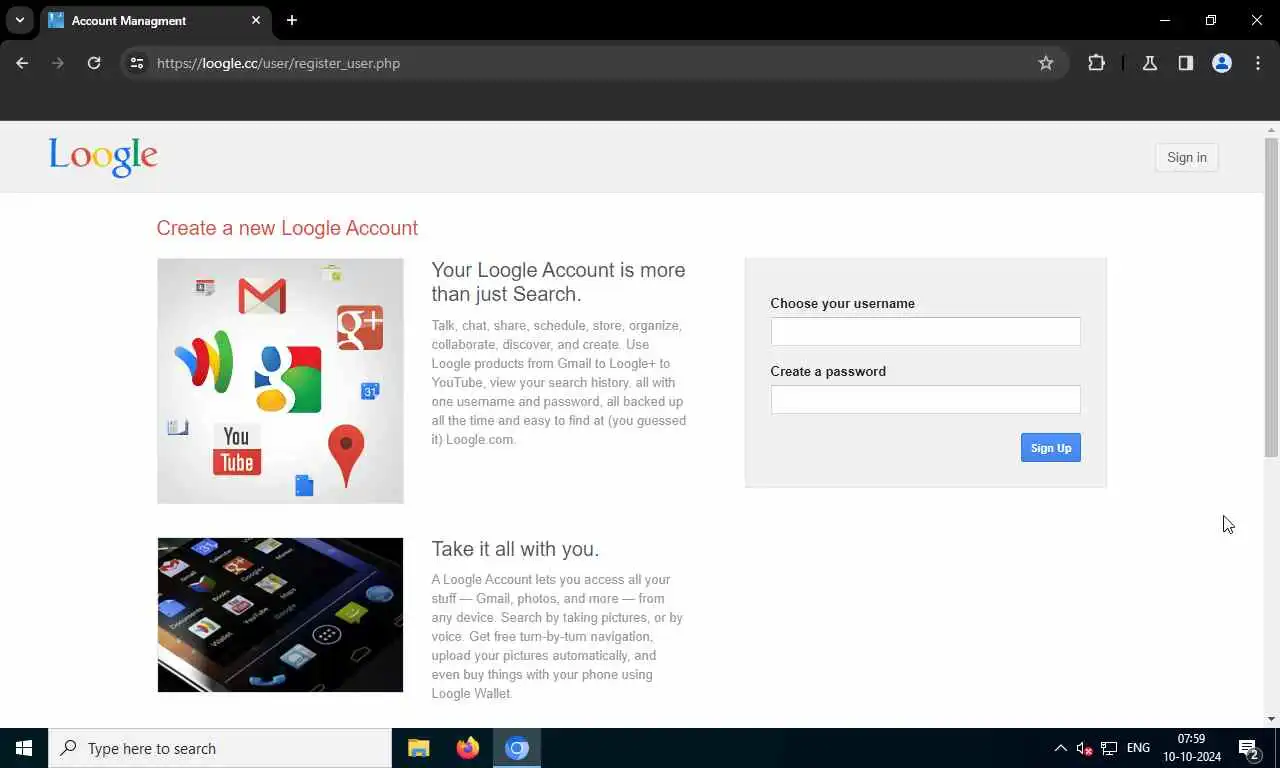Focus the Choose your username field
Viewport: 1280px width, 768px height.
click(925, 331)
